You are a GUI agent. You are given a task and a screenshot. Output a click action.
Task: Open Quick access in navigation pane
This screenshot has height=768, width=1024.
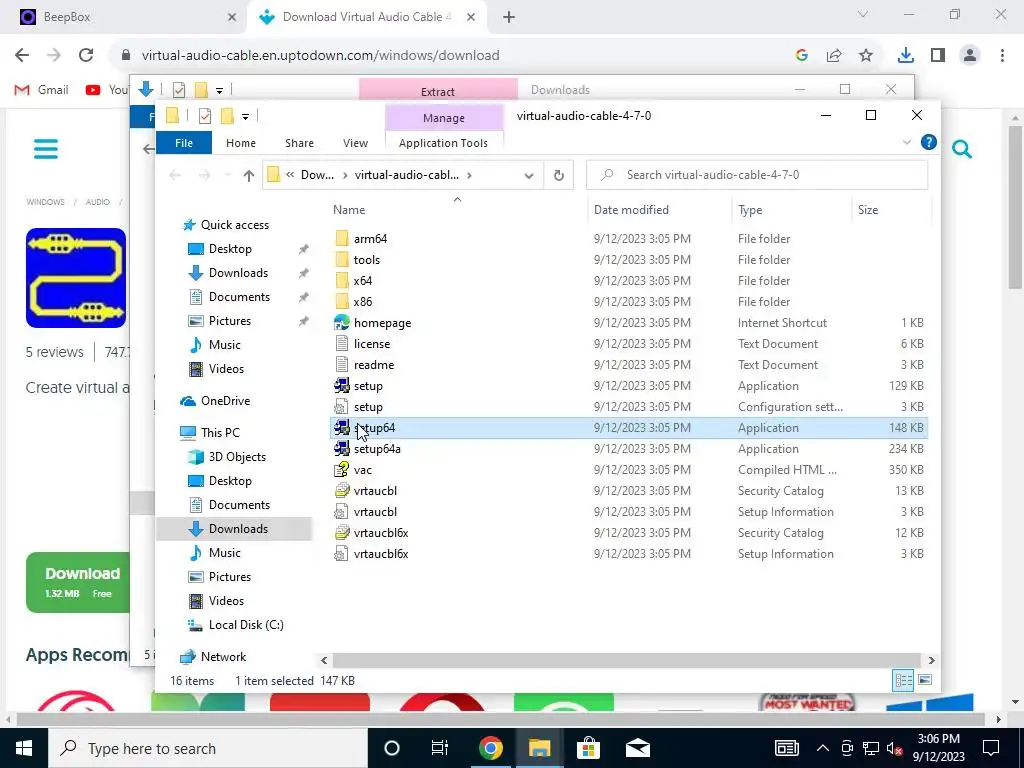[234, 225]
